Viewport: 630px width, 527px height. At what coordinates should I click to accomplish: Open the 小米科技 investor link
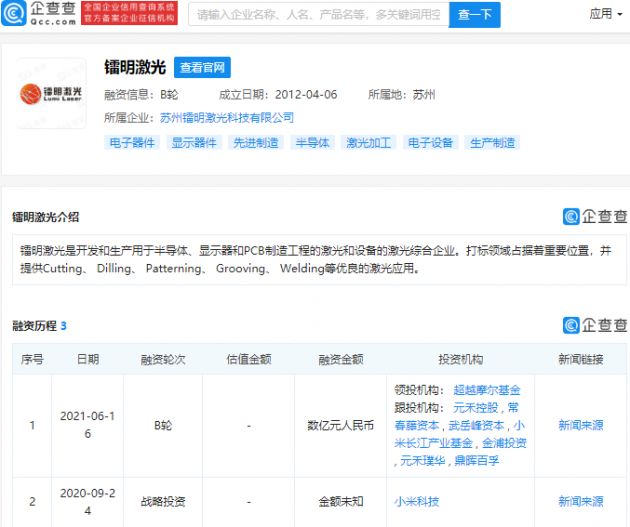point(417,502)
